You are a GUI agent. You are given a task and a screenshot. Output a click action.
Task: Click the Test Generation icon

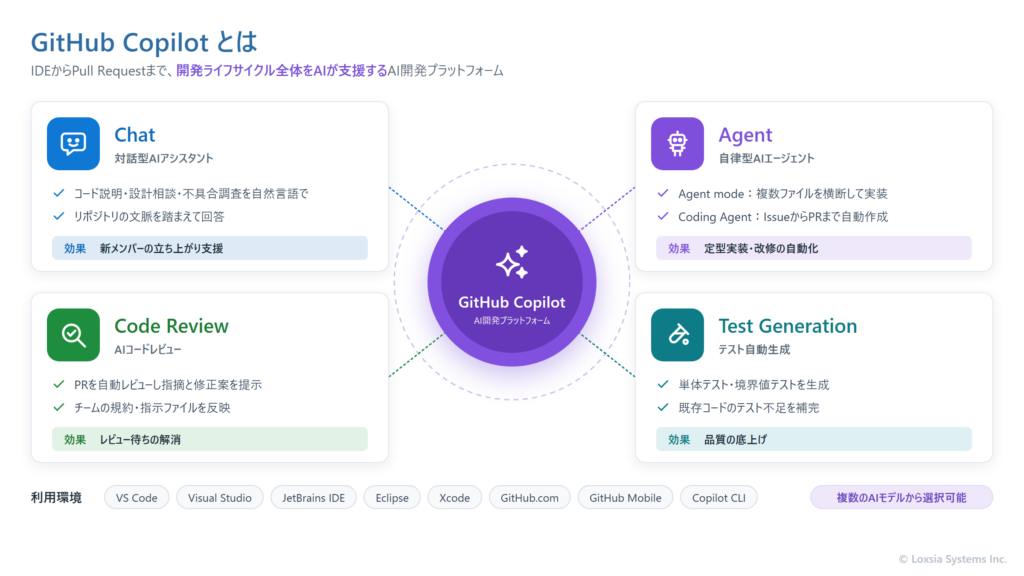coord(677,335)
